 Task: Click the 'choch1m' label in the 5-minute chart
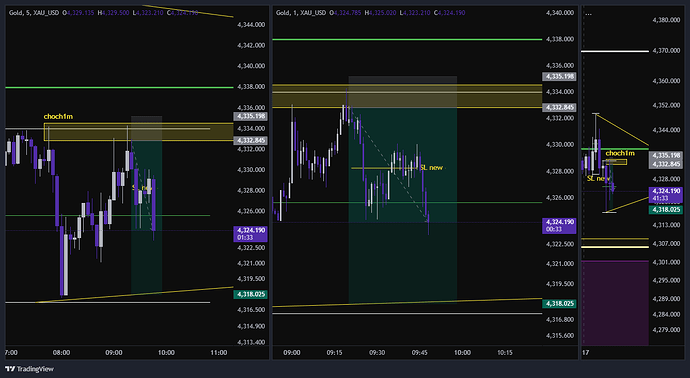pos(58,117)
